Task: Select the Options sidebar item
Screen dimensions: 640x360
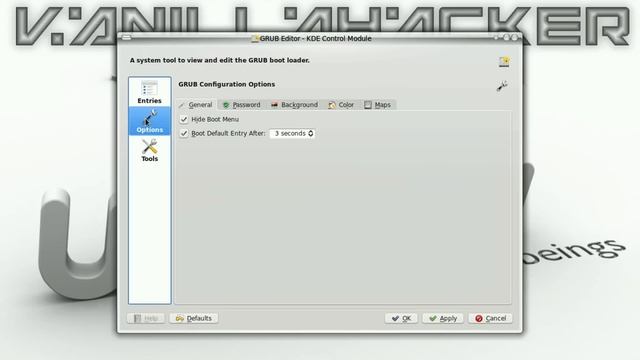Action: point(149,121)
